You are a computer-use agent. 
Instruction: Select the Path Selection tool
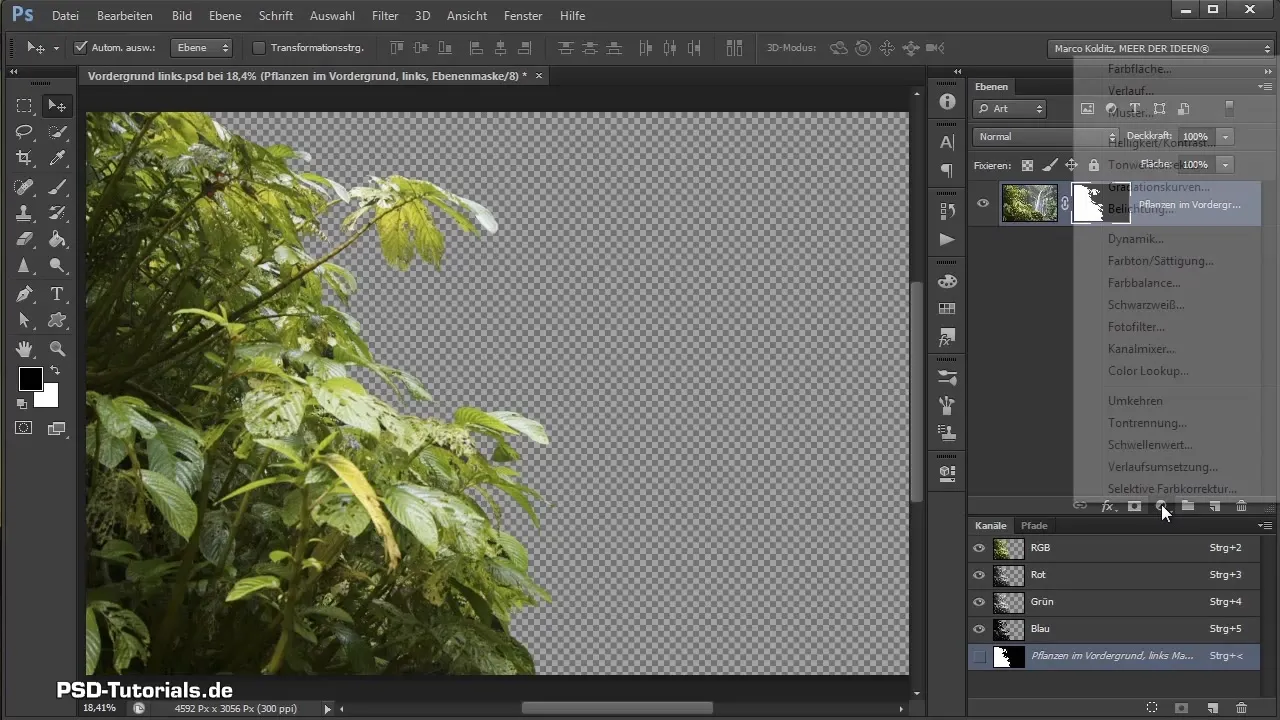pyautogui.click(x=24, y=320)
